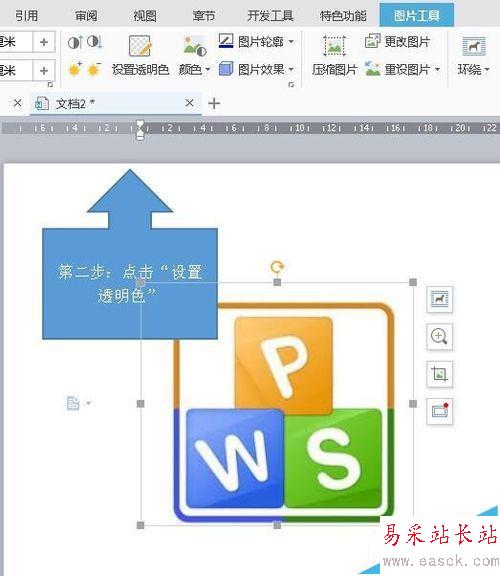Open the 章节 ribbon tab
Viewport: 500px width, 576px height.
204,15
